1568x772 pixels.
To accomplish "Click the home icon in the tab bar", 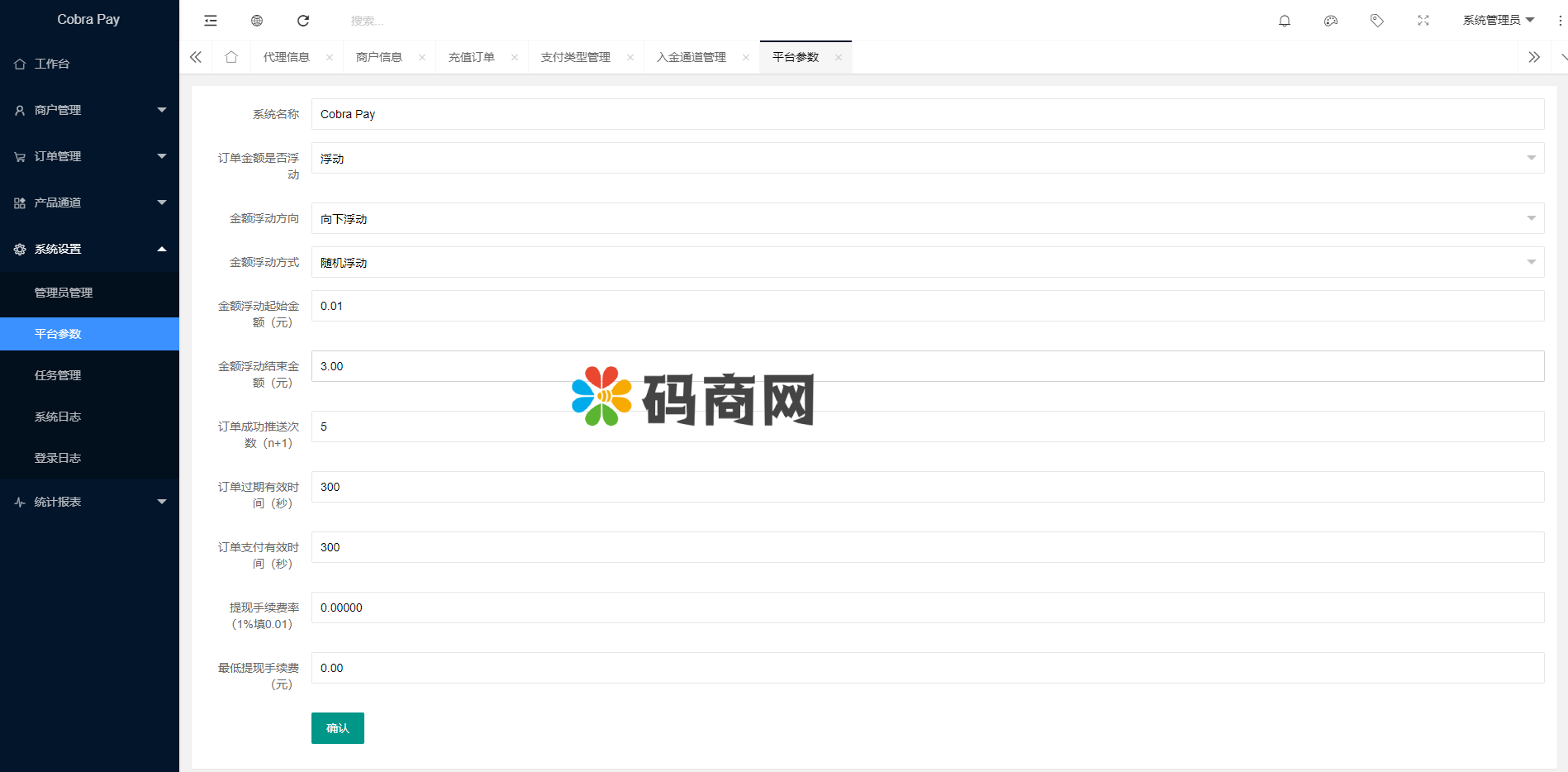I will 231,56.
